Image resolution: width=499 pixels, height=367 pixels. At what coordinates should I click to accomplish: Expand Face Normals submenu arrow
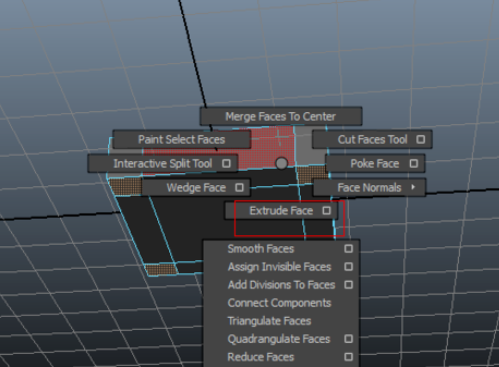pyautogui.click(x=413, y=187)
